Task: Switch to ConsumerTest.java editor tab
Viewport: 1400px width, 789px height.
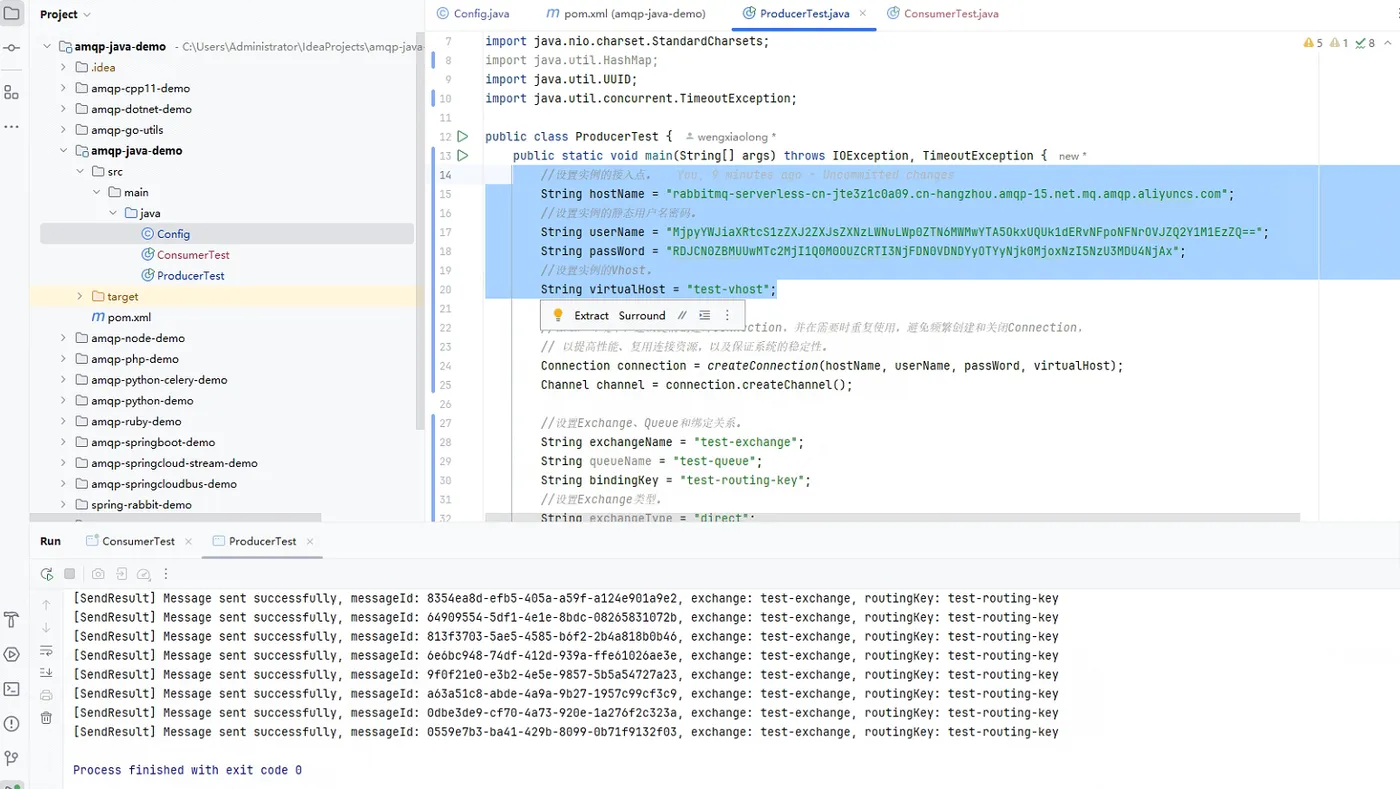Action: [942, 14]
